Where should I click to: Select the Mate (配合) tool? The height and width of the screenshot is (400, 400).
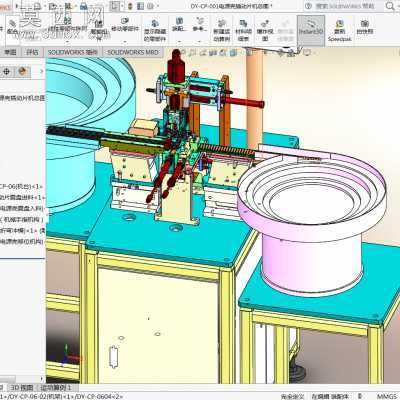click(12, 27)
